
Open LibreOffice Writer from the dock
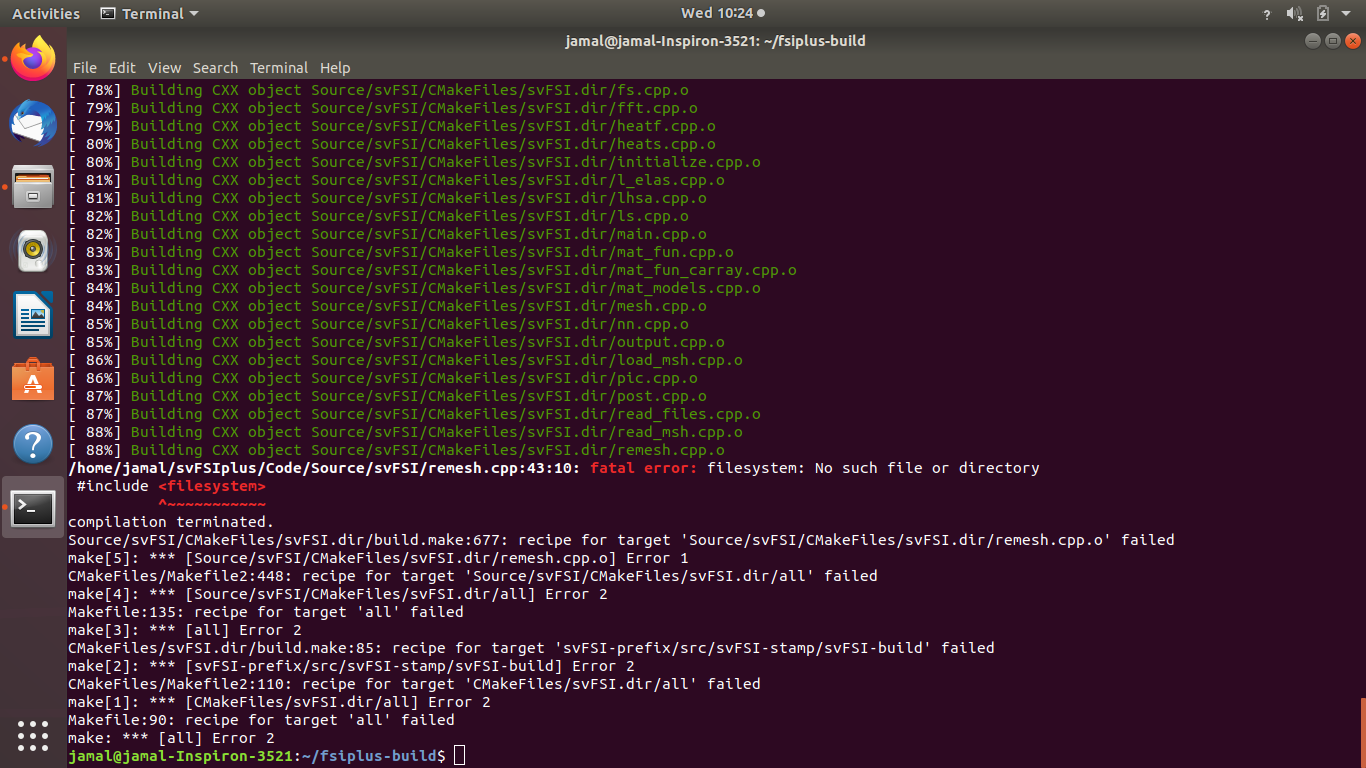[33, 316]
